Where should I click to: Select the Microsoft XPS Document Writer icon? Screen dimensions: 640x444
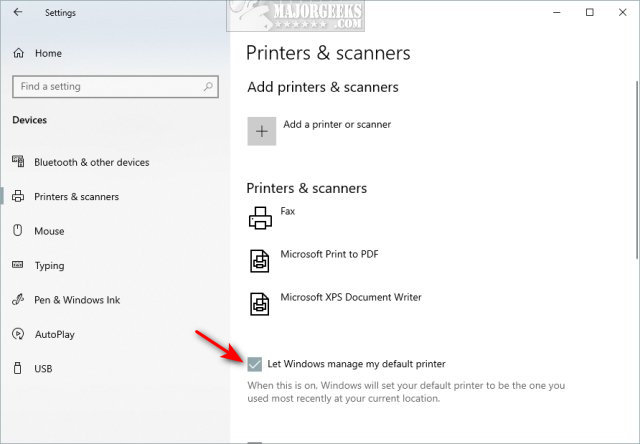pos(261,303)
